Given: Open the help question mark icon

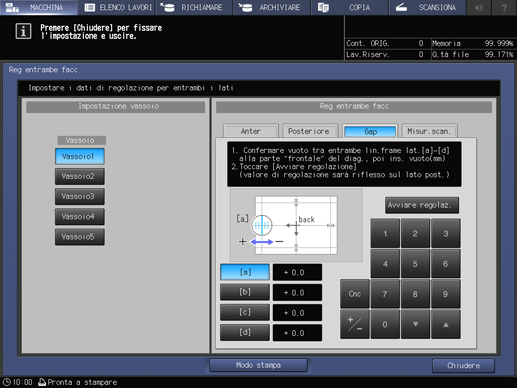Looking at the screenshot, I should (x=504, y=7).
